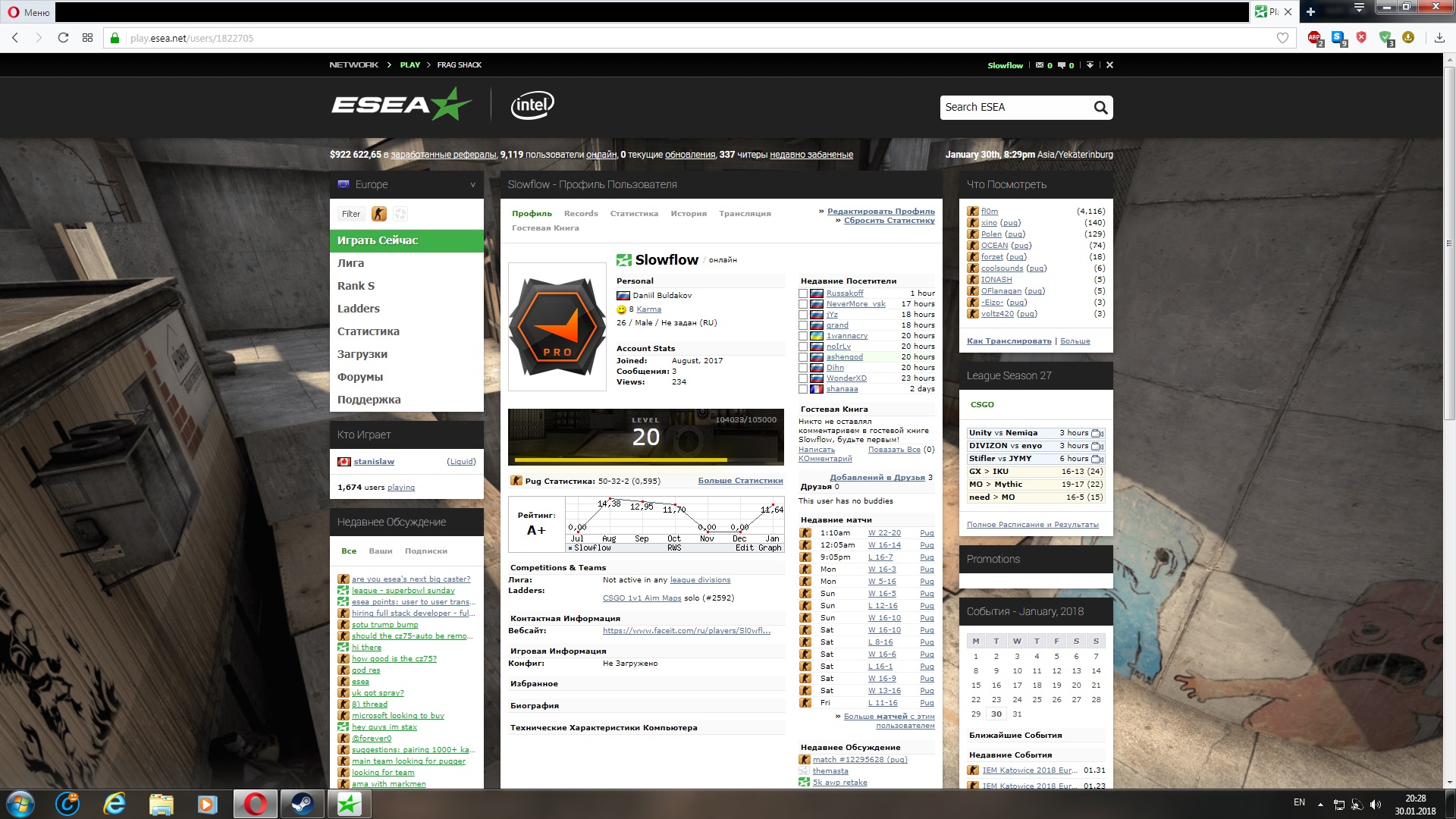Click the Играть Сейчас button
This screenshot has width=1456, height=819.
coord(406,240)
